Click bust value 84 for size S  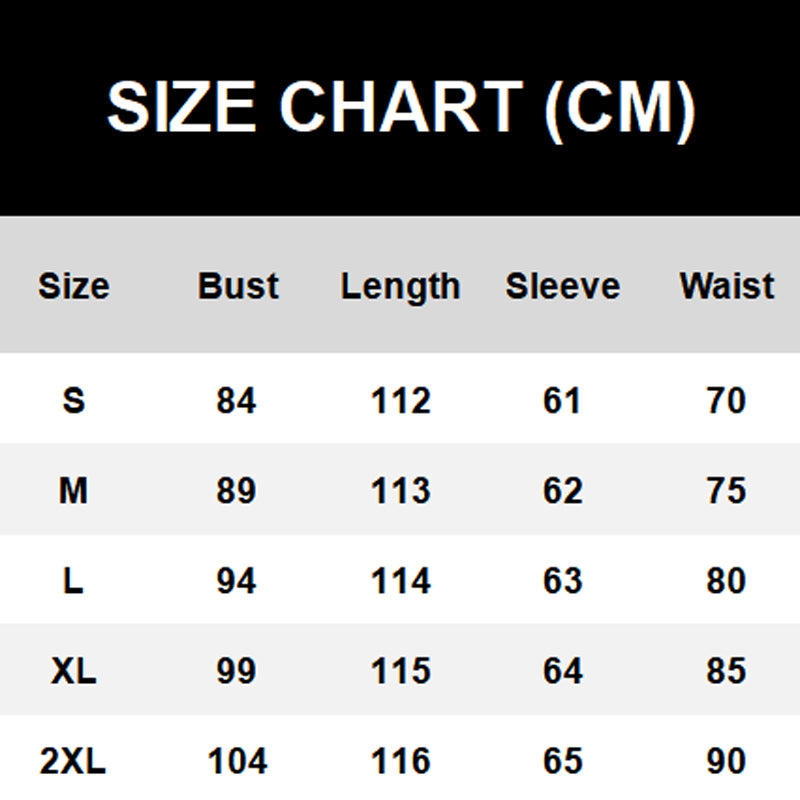point(237,401)
